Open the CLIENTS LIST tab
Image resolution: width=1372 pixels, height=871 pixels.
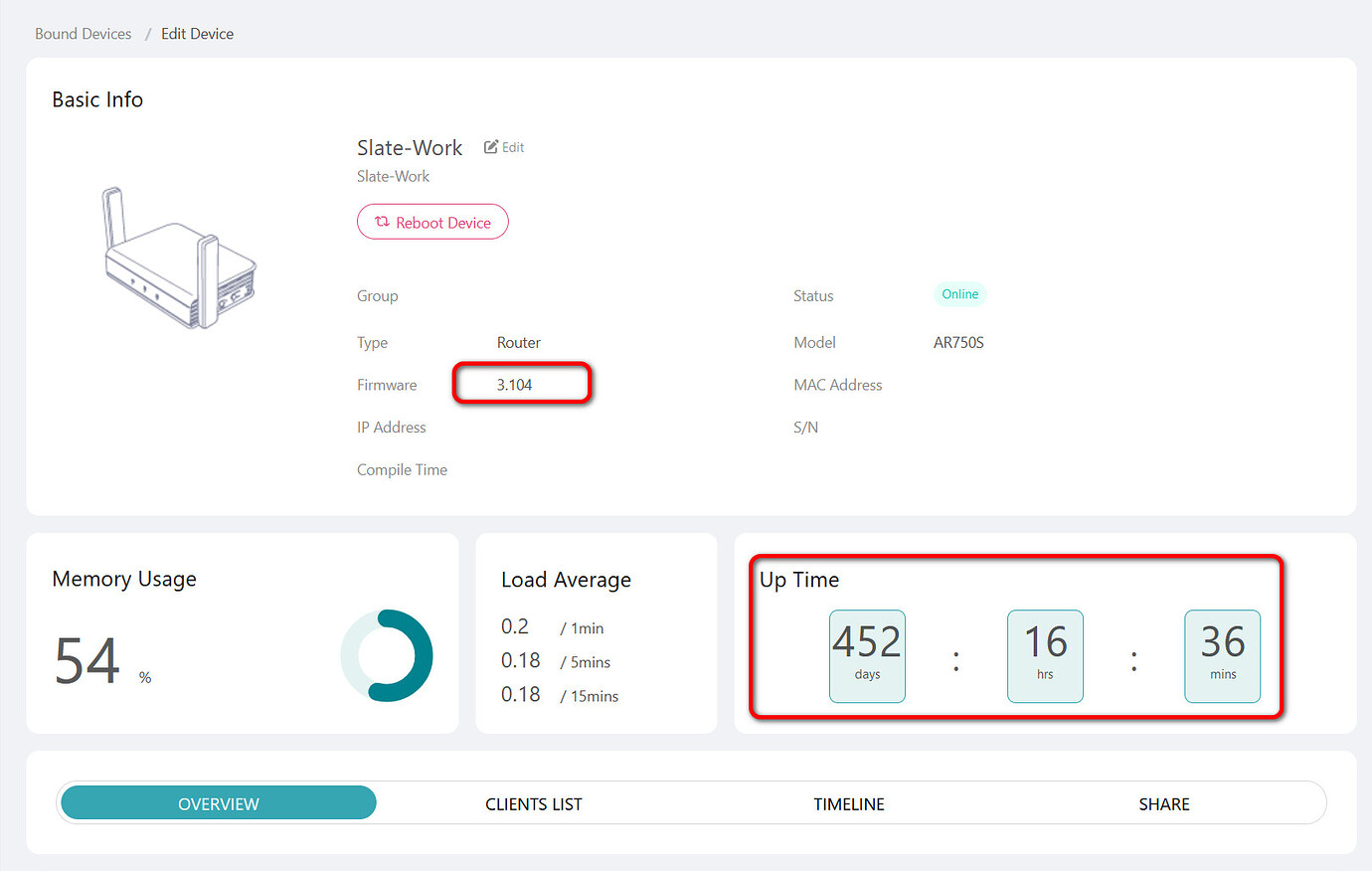(534, 803)
